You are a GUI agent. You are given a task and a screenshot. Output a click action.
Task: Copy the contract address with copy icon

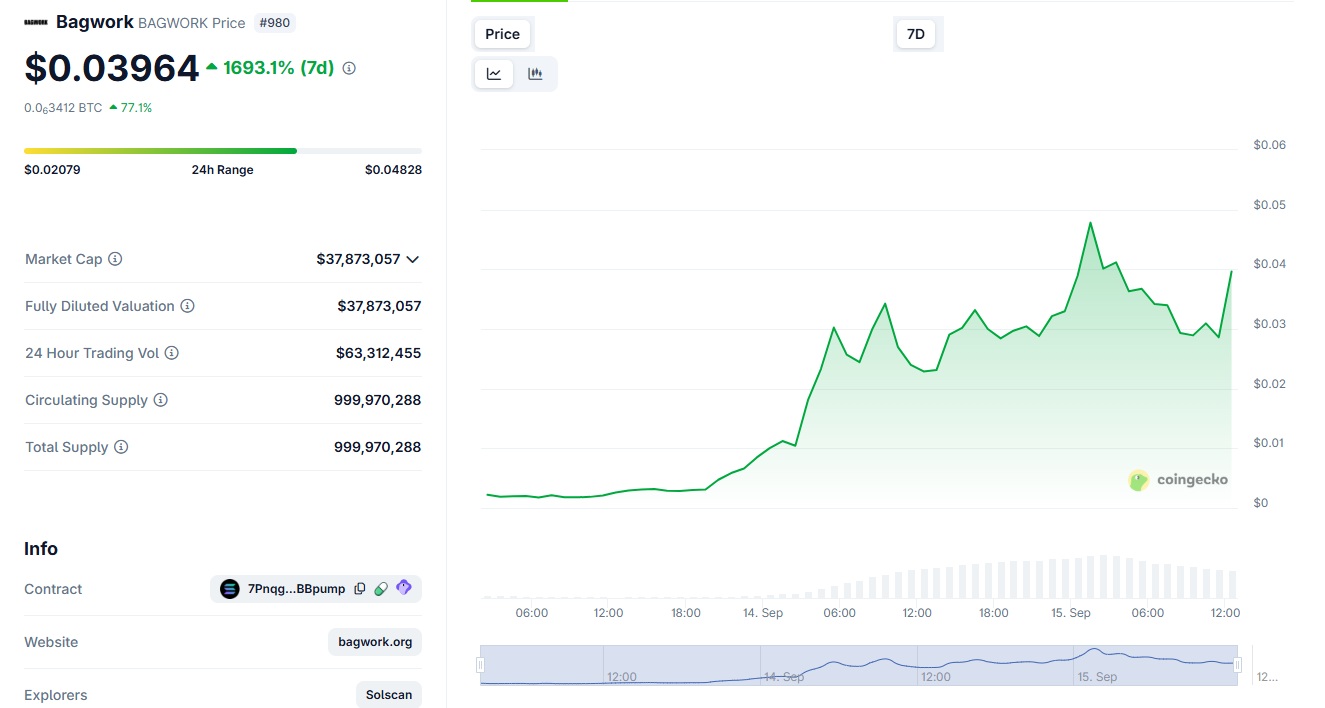(x=360, y=589)
